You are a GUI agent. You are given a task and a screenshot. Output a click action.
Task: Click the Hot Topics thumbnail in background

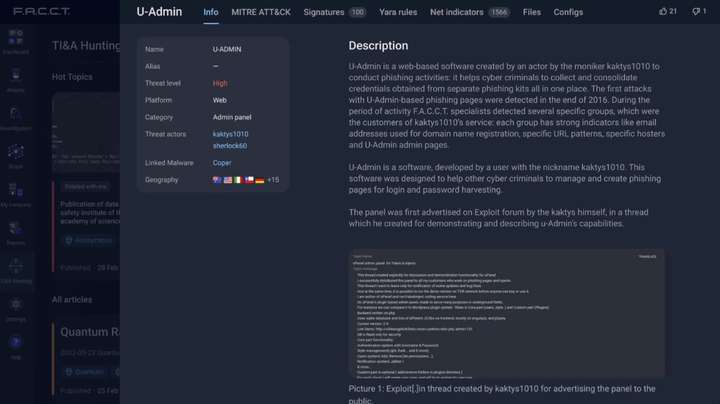[x=86, y=131]
